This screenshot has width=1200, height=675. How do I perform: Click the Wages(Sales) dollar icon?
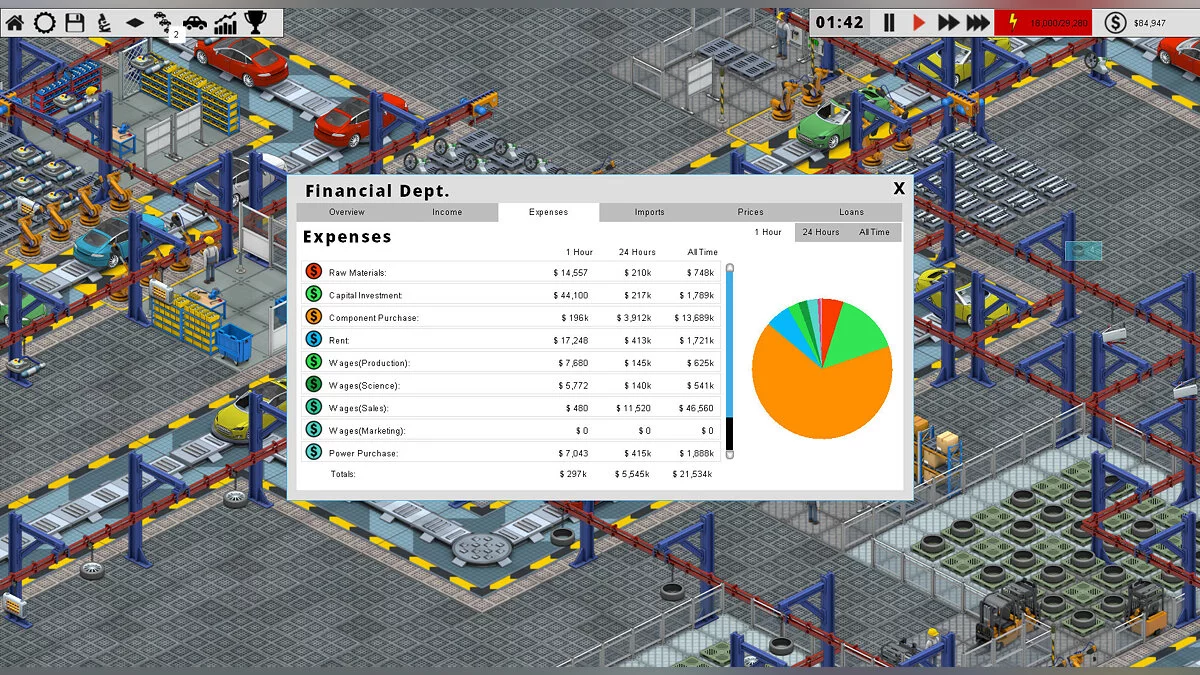coord(313,407)
